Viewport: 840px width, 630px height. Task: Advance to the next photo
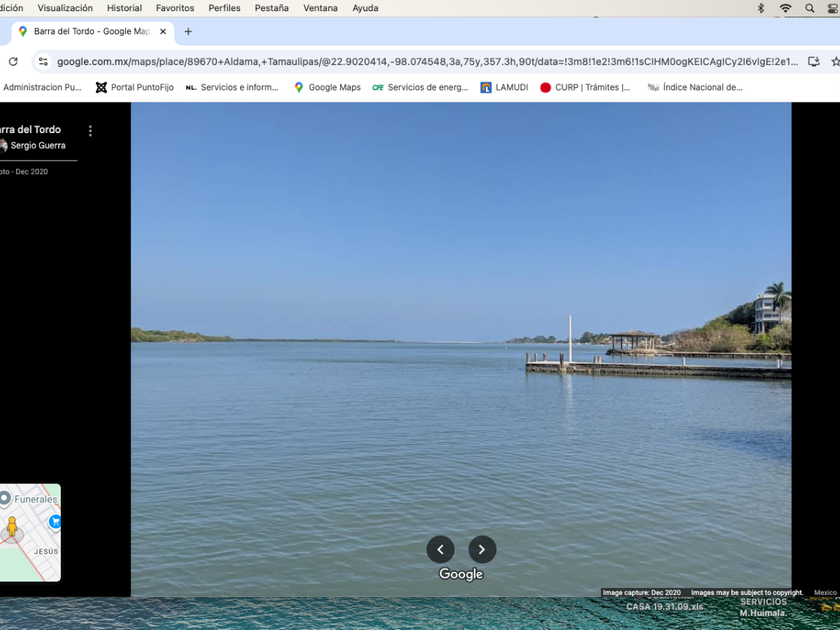tap(482, 549)
